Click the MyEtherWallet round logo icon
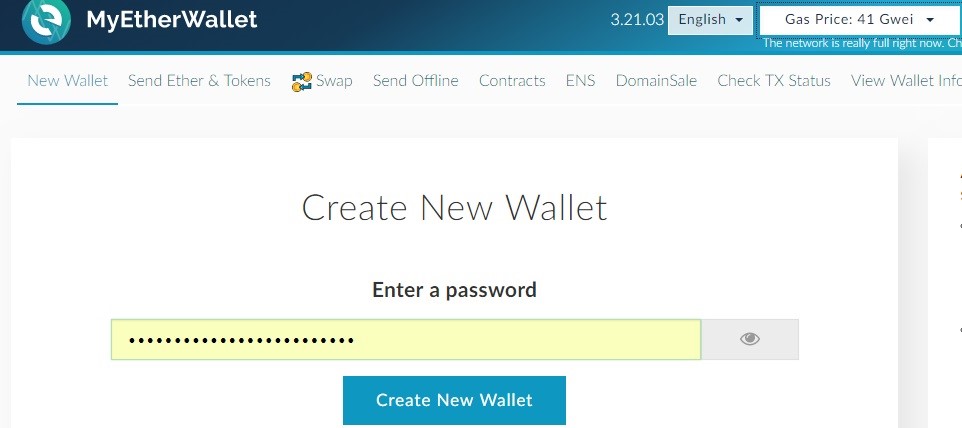Viewport: 962px width, 428px height. (46, 21)
